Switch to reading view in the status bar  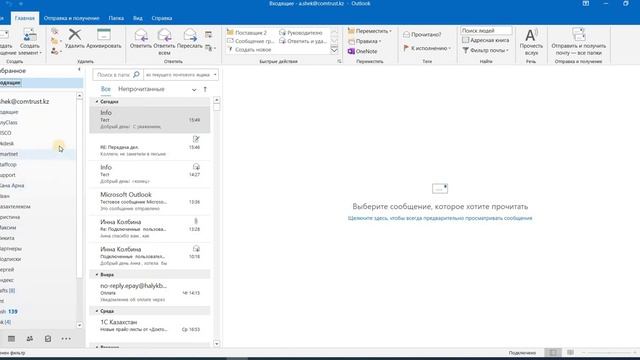coord(570,353)
